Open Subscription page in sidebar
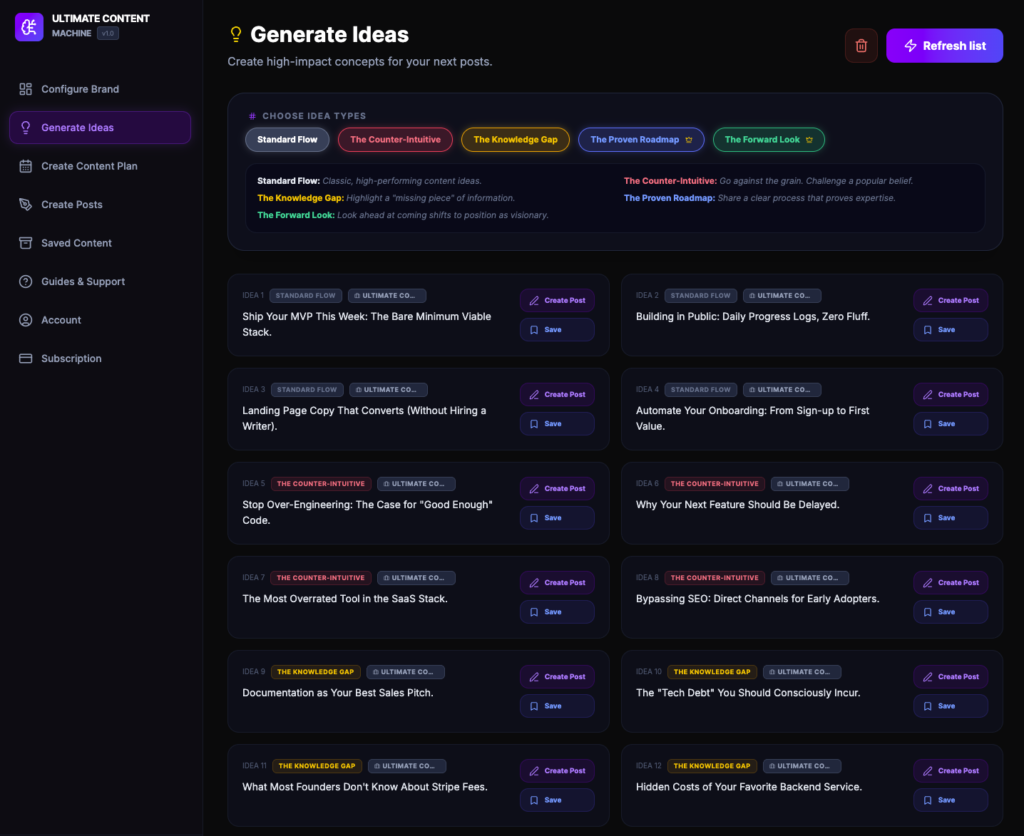Viewport: 1024px width, 836px height. coord(71,359)
